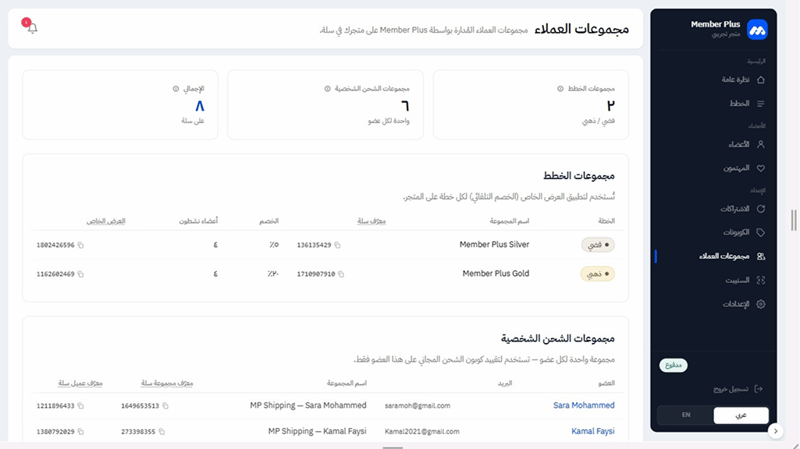The width and height of the screenshot is (800, 449).
Task: Click the Member Plus Gold group name
Action: pos(496,274)
